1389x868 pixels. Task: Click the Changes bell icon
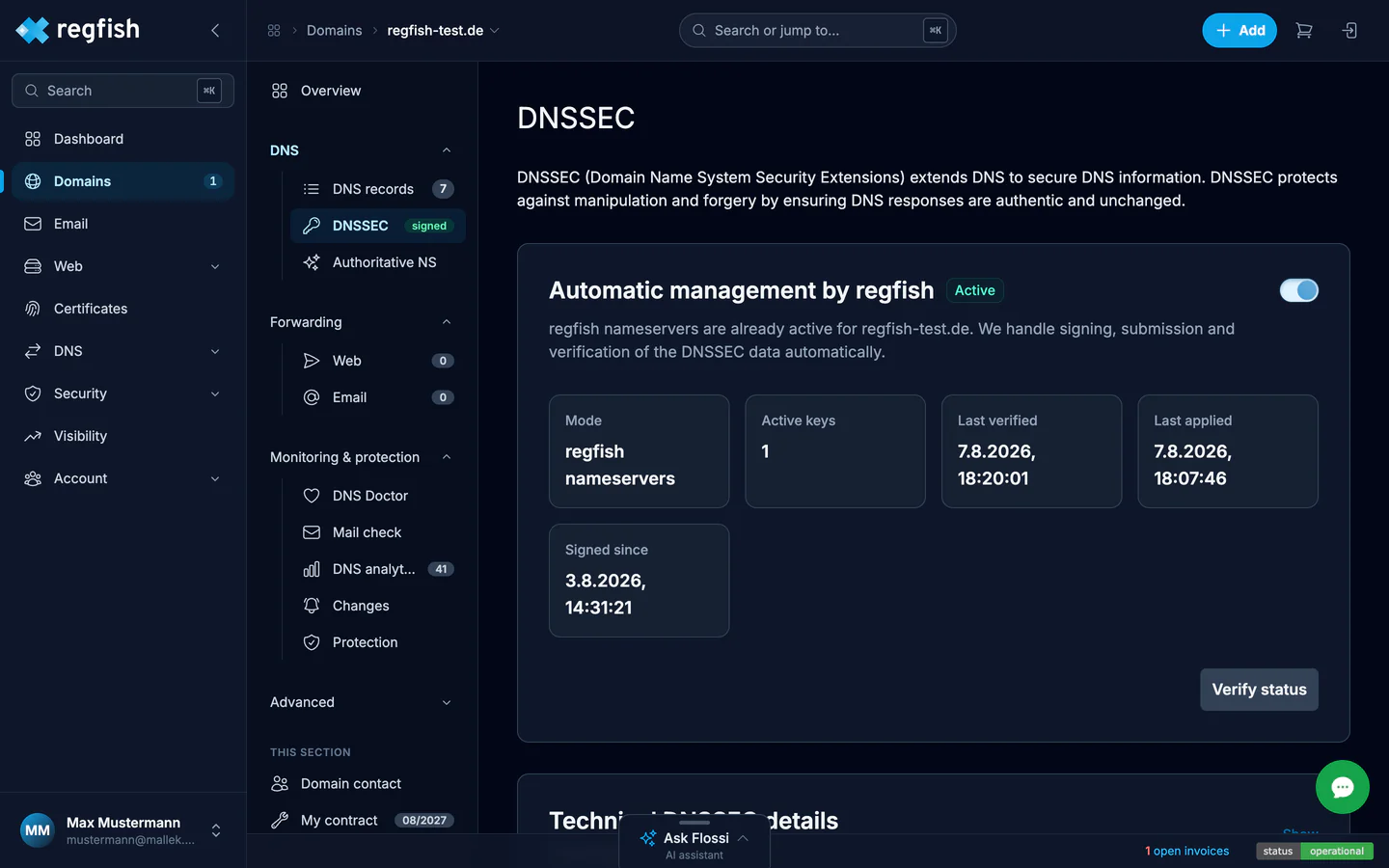(312, 606)
